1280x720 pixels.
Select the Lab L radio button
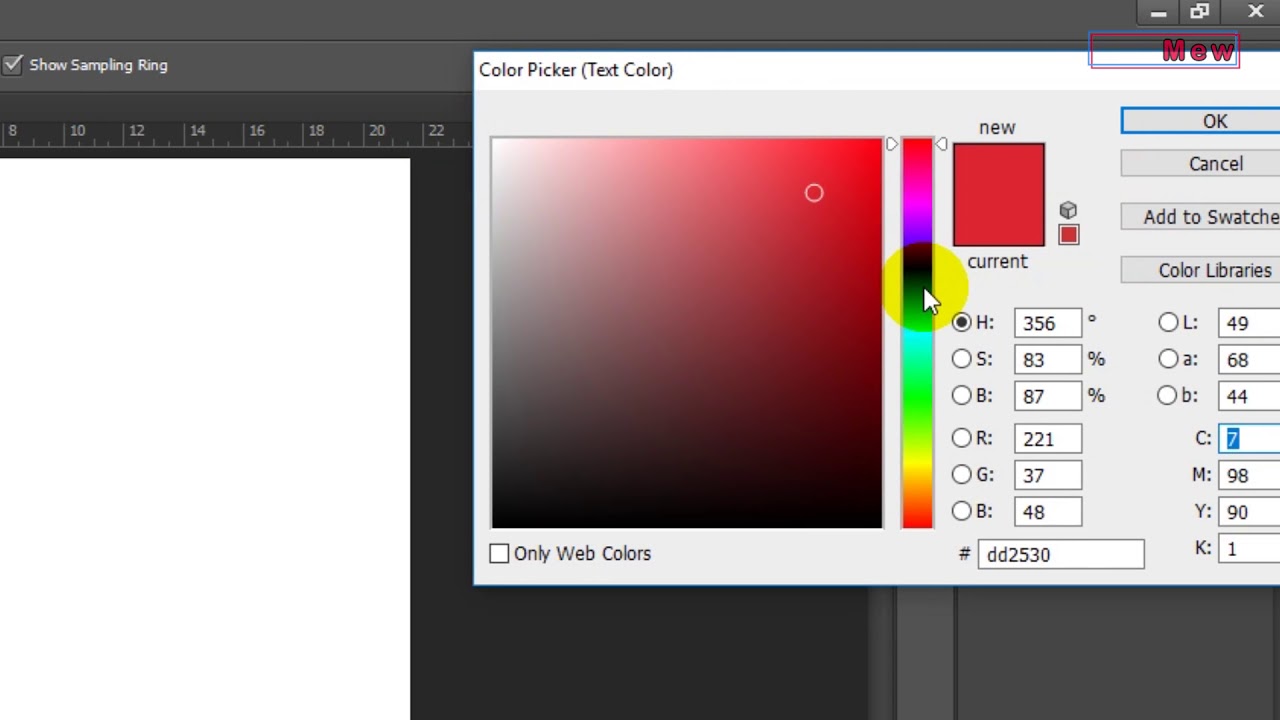click(x=1168, y=322)
